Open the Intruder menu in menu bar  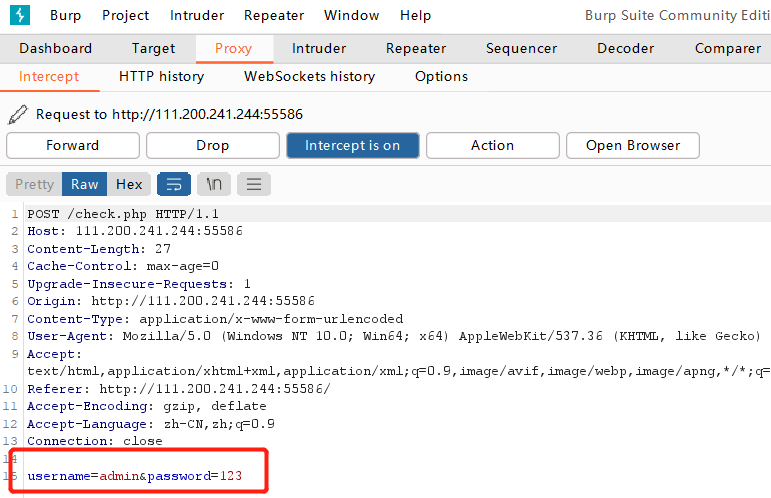point(197,15)
